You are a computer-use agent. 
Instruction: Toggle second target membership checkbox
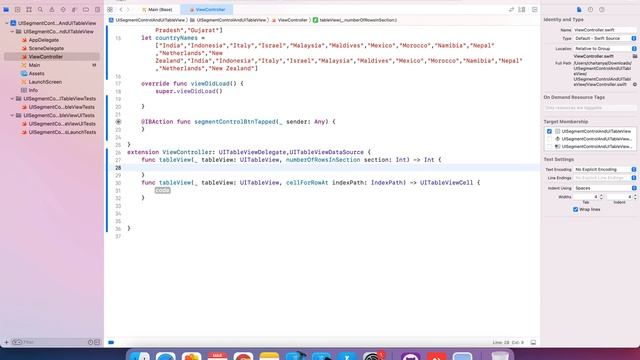click(549, 139)
